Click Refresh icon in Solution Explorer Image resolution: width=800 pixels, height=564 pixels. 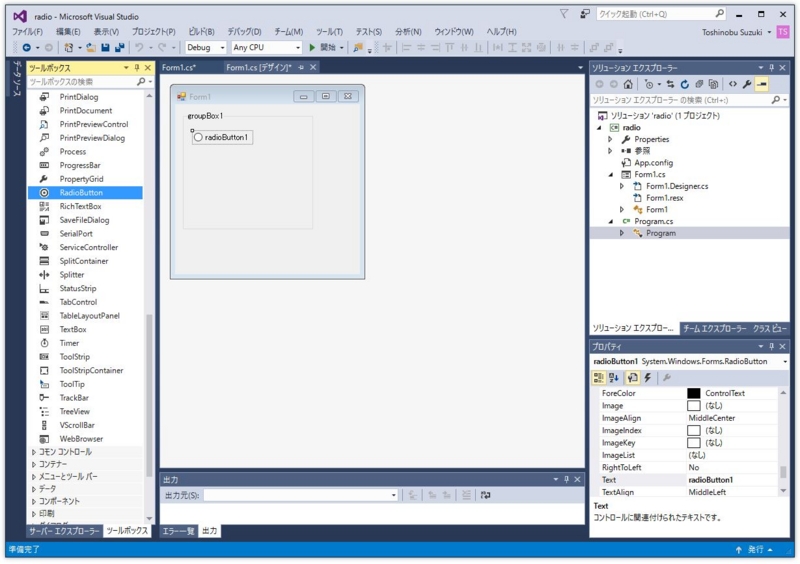[685, 84]
